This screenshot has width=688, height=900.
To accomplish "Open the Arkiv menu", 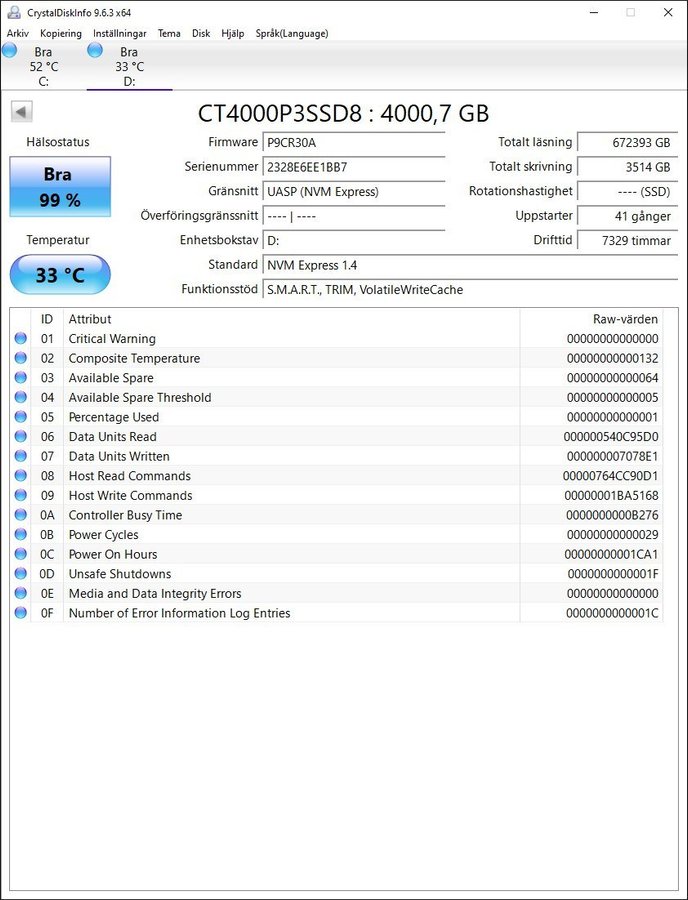I will 18,33.
